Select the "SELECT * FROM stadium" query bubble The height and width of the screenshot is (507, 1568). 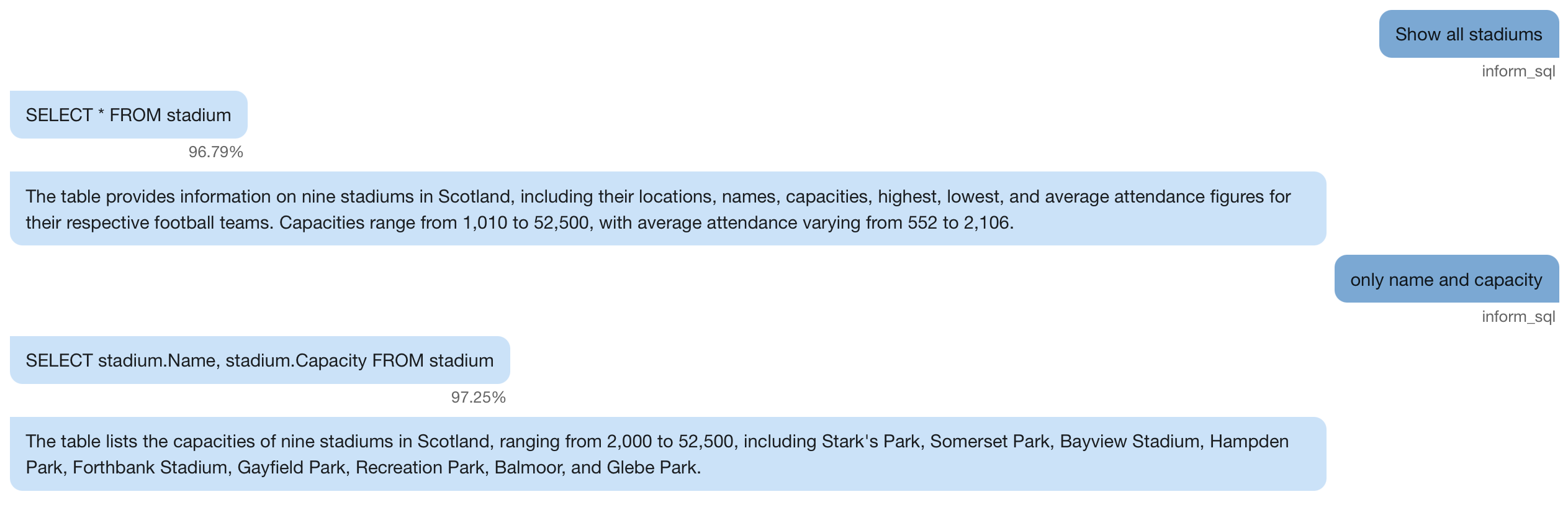click(x=128, y=115)
